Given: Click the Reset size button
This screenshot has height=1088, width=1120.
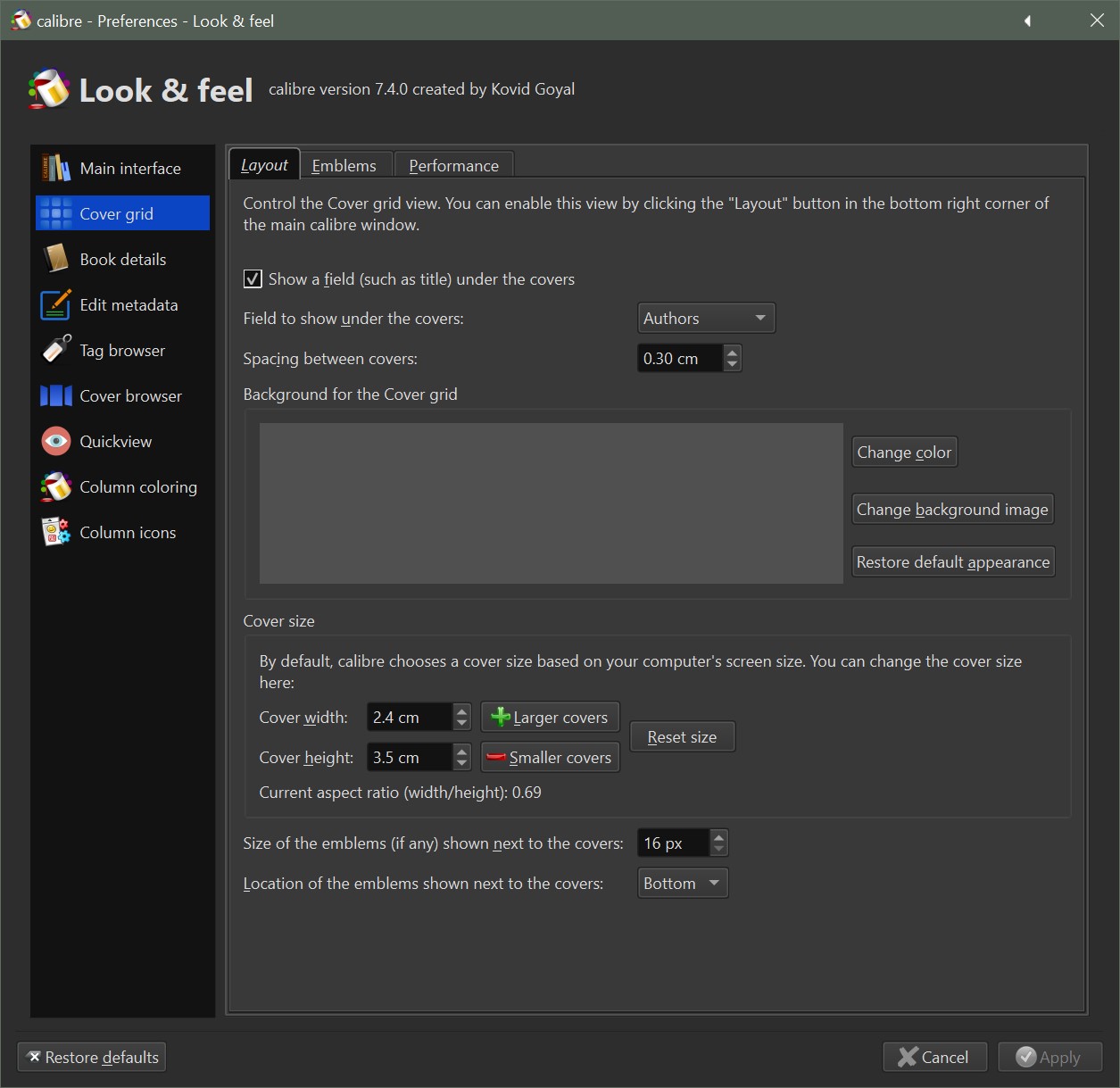Looking at the screenshot, I should (682, 736).
